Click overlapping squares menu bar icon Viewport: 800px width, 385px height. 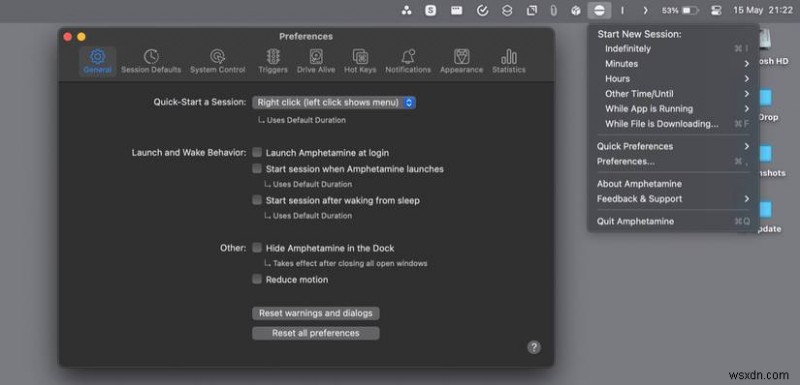coord(532,10)
